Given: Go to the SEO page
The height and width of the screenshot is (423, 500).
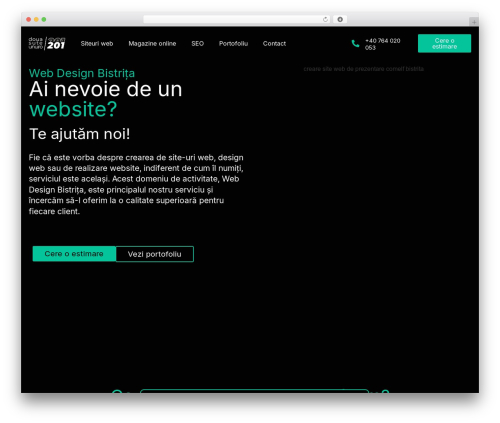Looking at the screenshot, I should [197, 44].
